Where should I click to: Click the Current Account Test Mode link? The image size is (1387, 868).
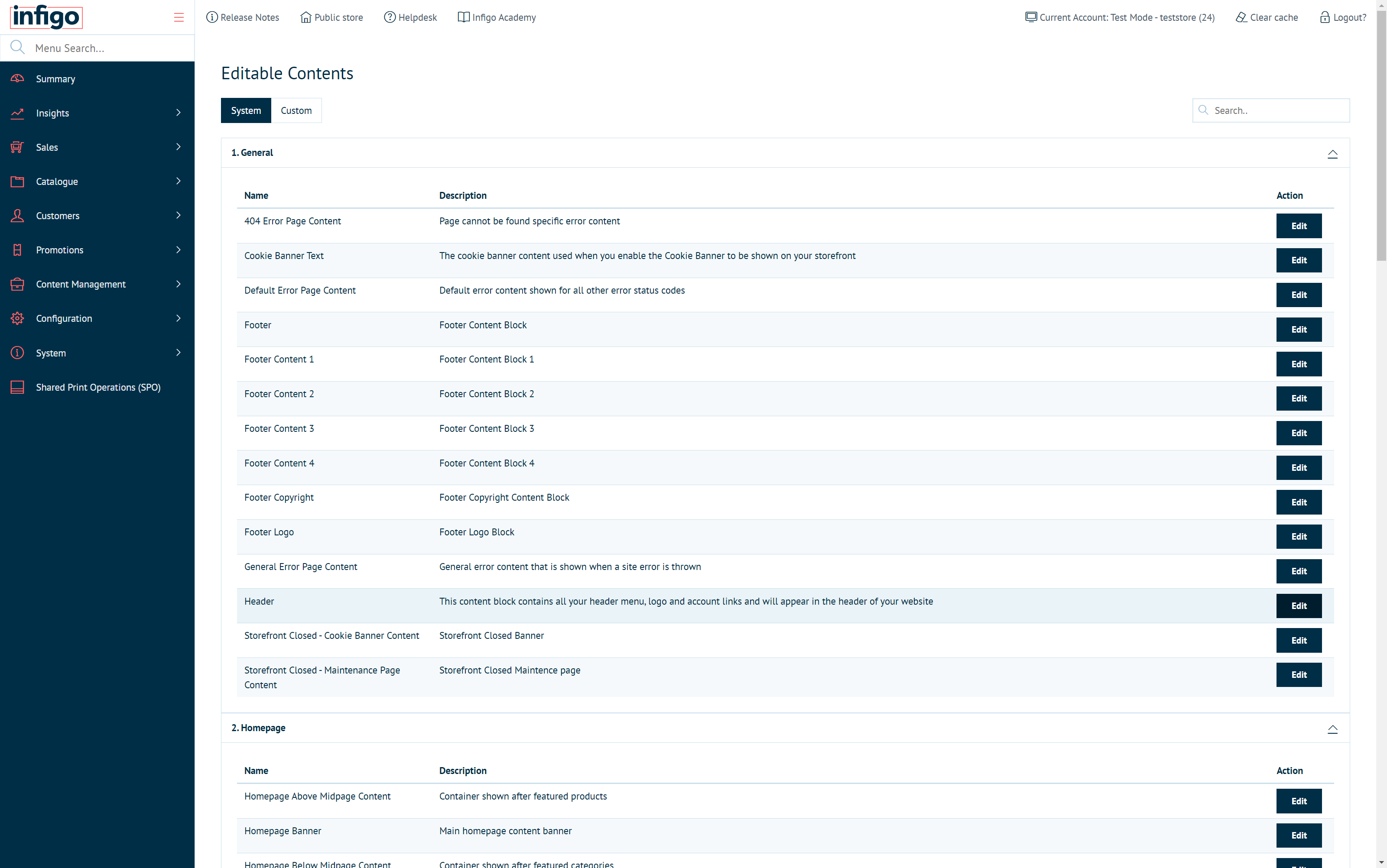pyautogui.click(x=1120, y=17)
